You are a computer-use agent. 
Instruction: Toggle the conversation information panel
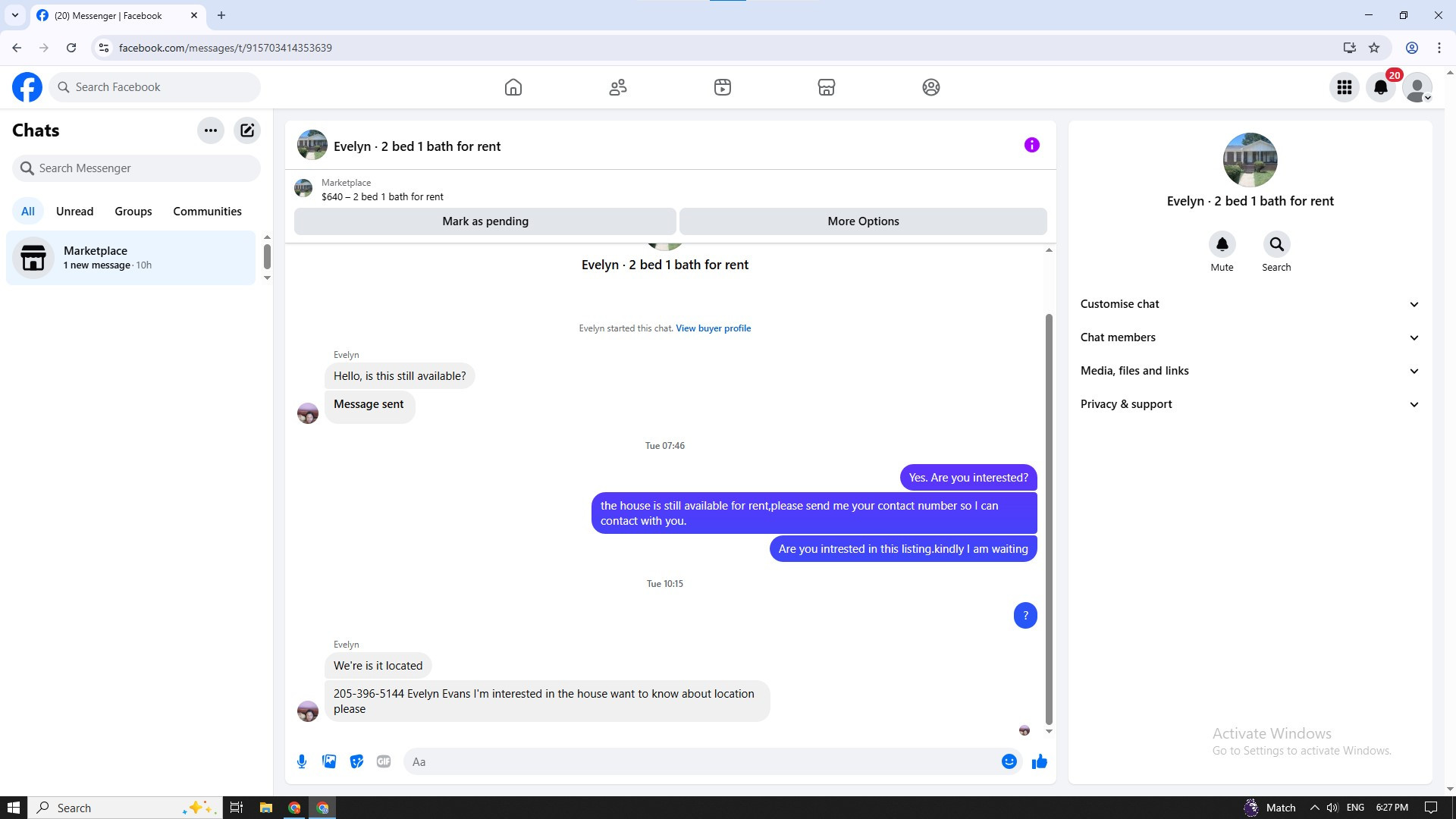coord(1031,145)
